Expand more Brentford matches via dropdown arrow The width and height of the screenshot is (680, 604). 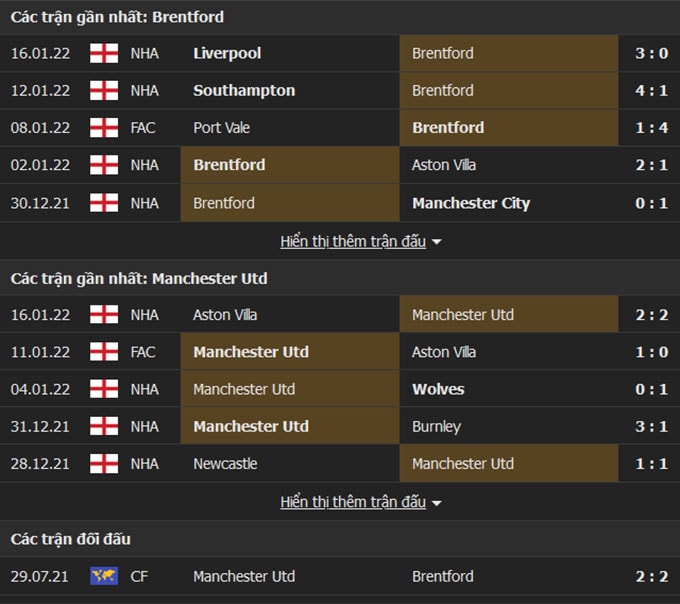(x=437, y=242)
